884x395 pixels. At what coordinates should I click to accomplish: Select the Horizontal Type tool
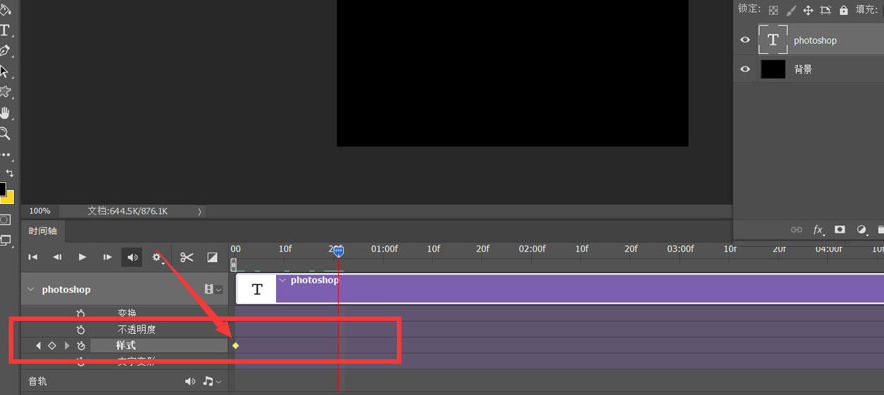pyautogui.click(x=5, y=30)
